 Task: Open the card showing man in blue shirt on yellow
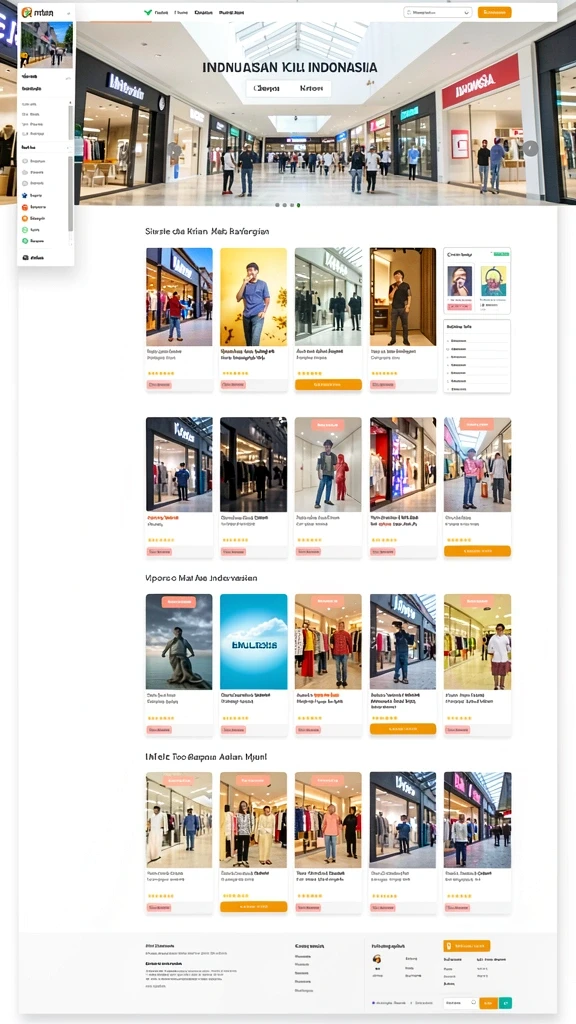click(253, 319)
